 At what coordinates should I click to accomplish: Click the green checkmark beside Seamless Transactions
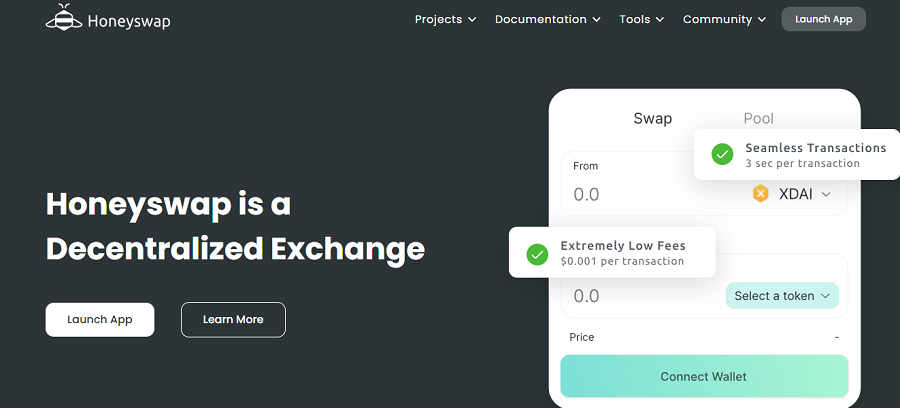click(x=722, y=154)
